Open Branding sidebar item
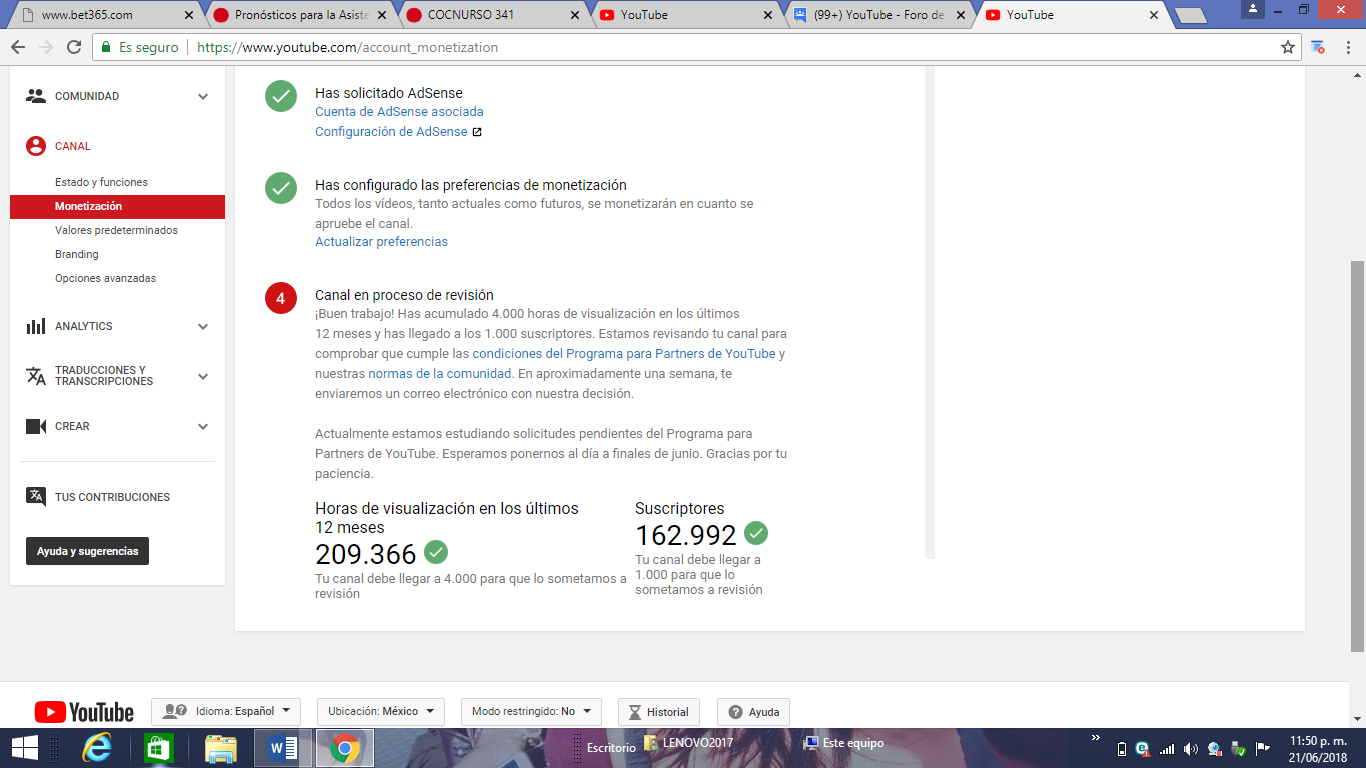 77,254
